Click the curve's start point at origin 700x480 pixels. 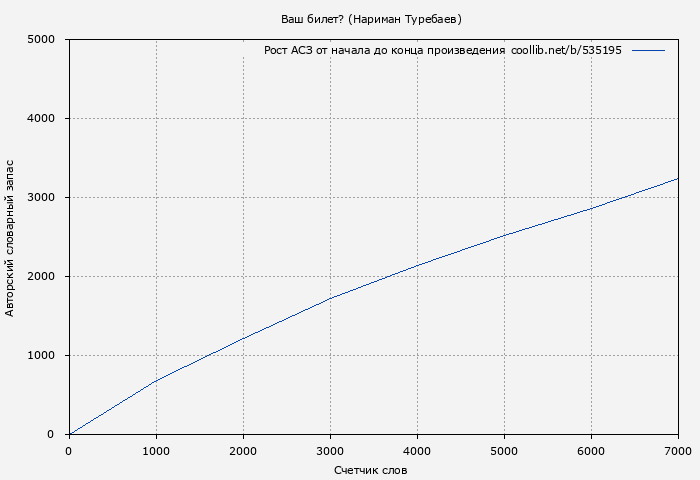click(69, 434)
